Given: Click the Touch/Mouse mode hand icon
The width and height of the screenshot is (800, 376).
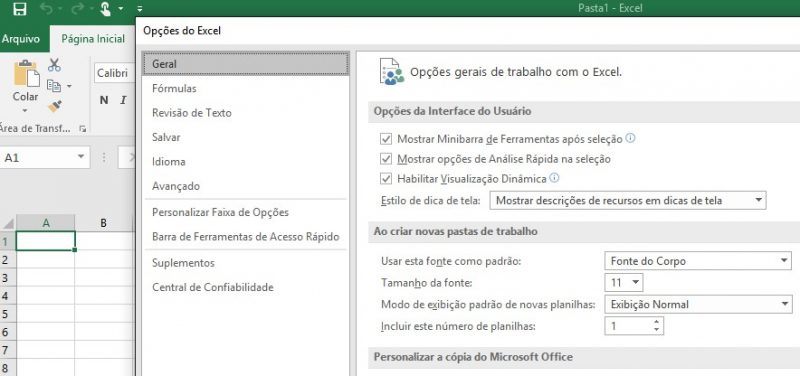Looking at the screenshot, I should 105,9.
